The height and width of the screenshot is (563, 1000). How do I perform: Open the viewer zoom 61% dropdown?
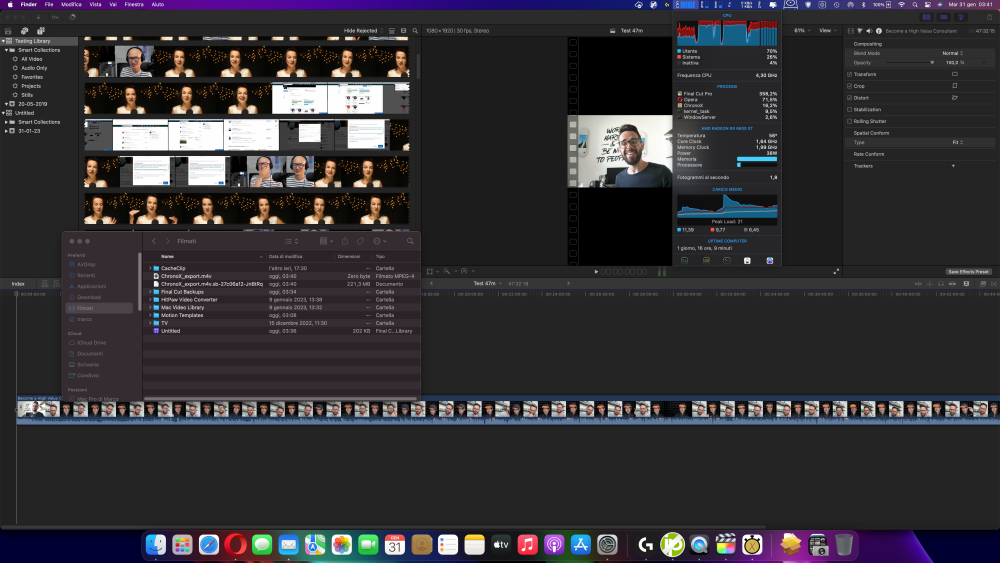pos(802,31)
